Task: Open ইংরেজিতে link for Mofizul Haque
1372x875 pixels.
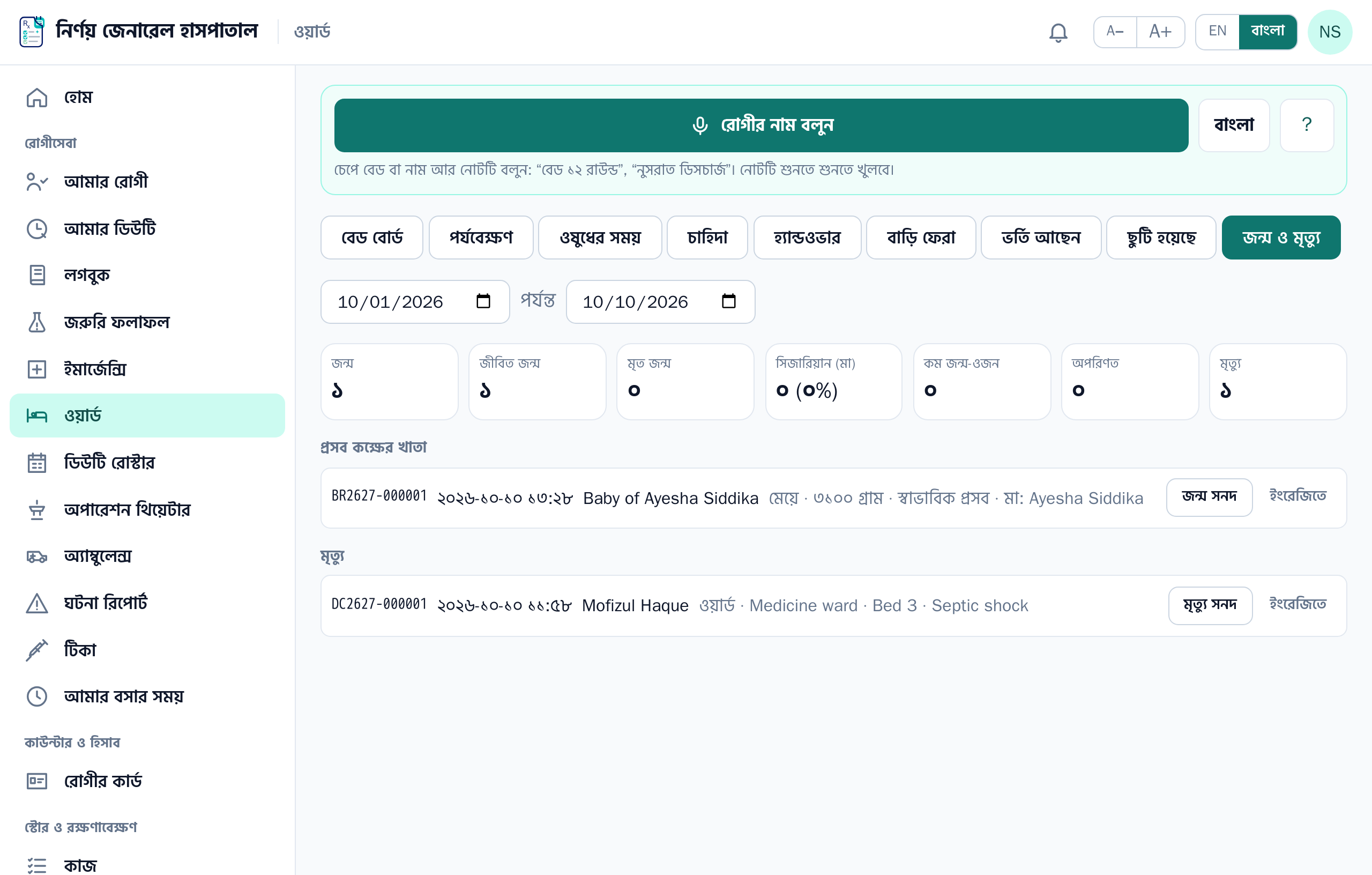Action: pyautogui.click(x=1298, y=604)
